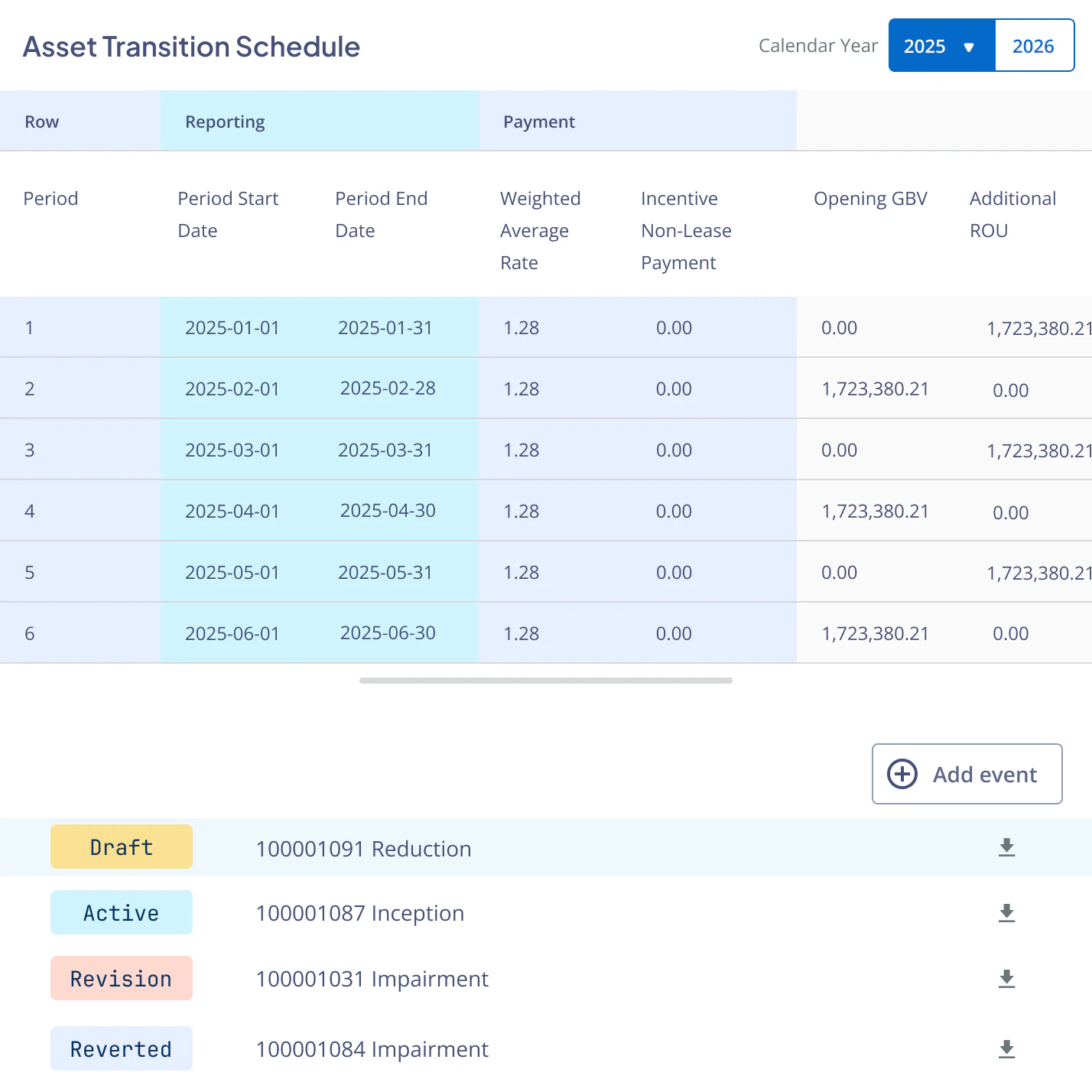Open the 2025 year dropdown arrow
The height and width of the screenshot is (1092, 1092).
pos(970,46)
